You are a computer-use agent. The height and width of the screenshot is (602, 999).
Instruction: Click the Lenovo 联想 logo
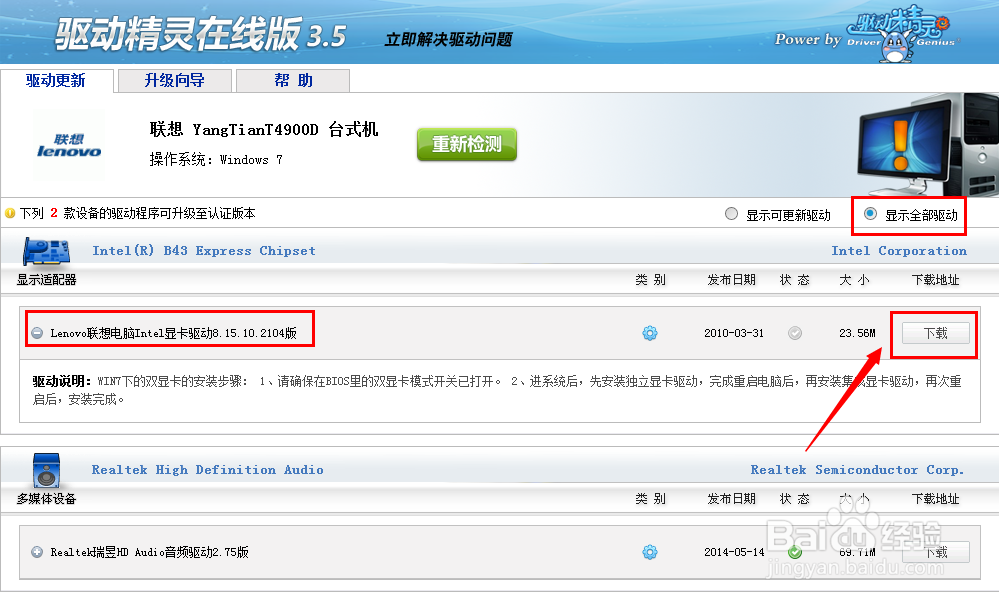click(69, 145)
